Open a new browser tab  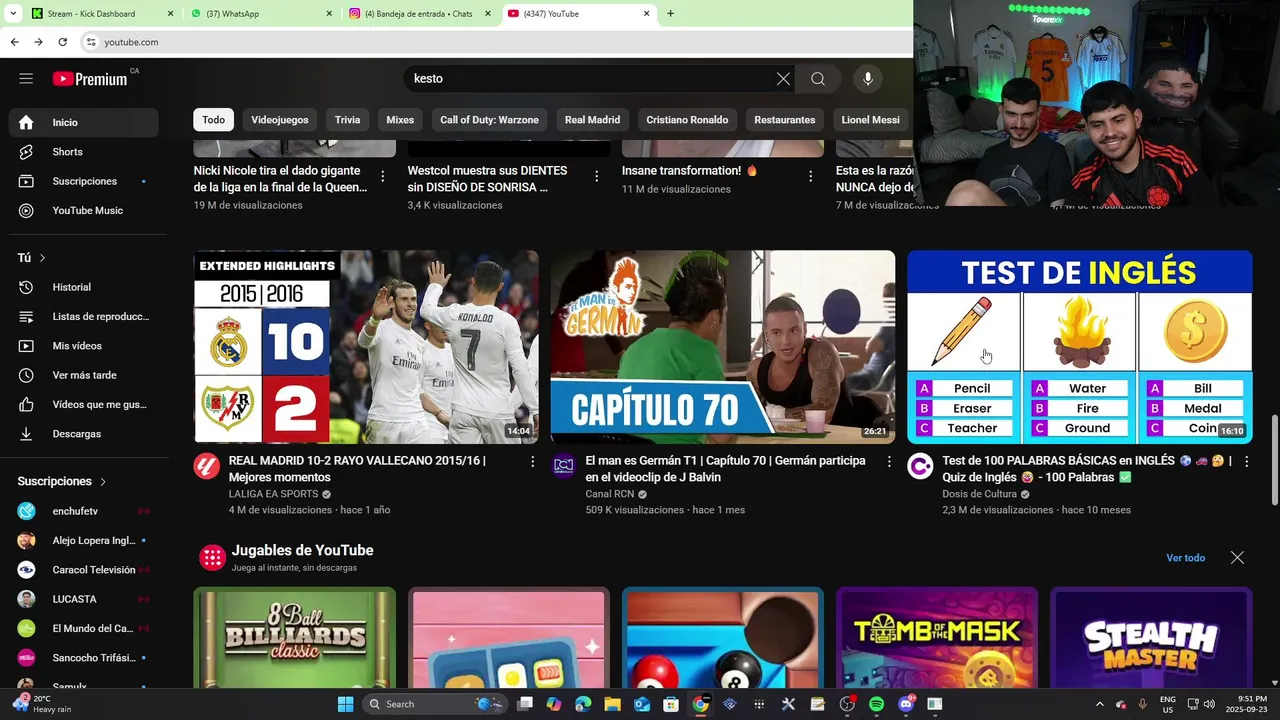670,14
